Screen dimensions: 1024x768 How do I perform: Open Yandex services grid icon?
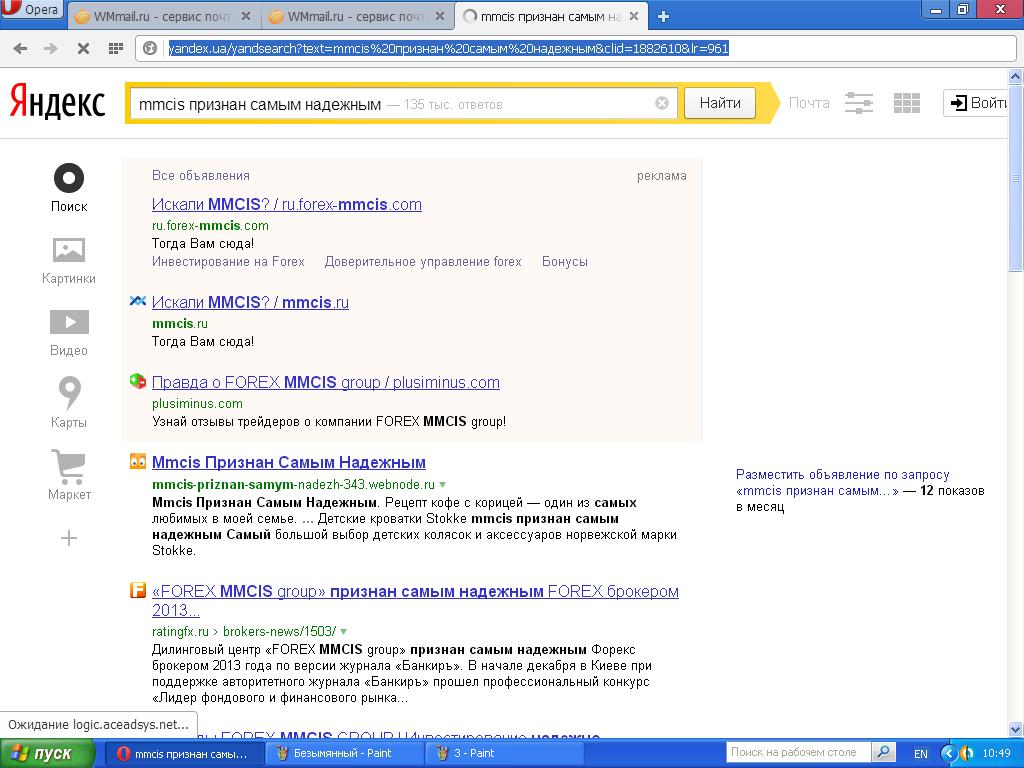click(x=906, y=103)
